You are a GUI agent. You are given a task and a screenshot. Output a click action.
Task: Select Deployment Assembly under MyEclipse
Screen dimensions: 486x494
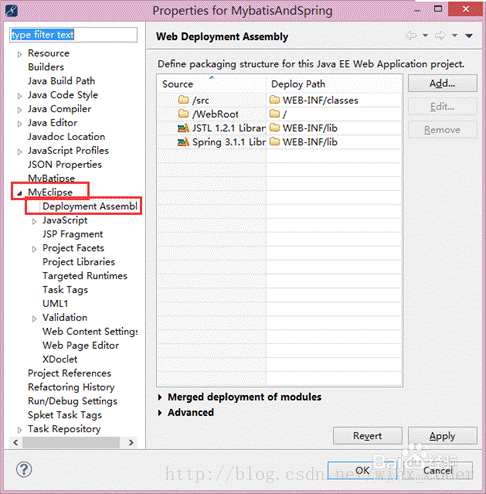[90, 206]
